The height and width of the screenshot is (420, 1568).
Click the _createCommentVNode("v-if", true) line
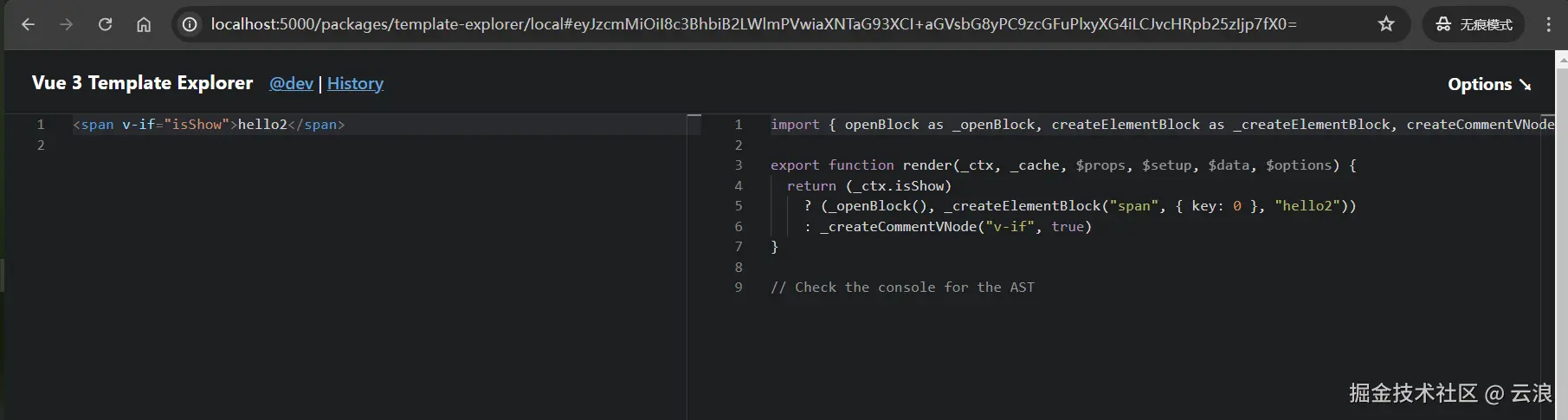coord(947,226)
